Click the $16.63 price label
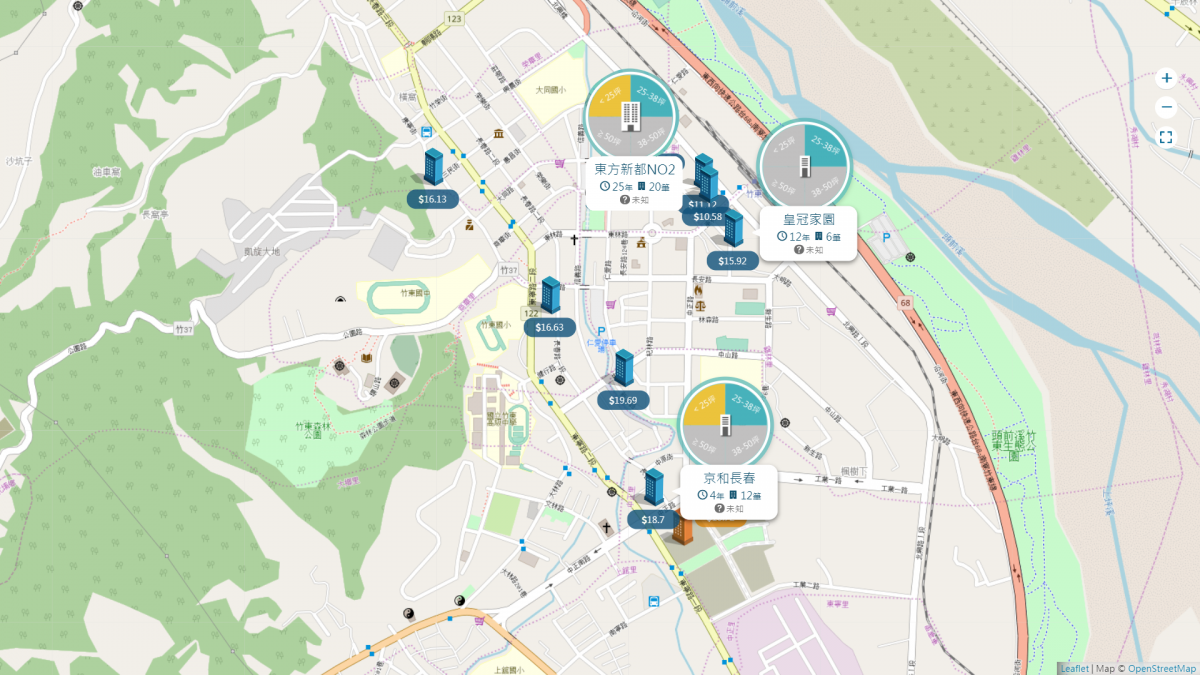 pos(550,327)
